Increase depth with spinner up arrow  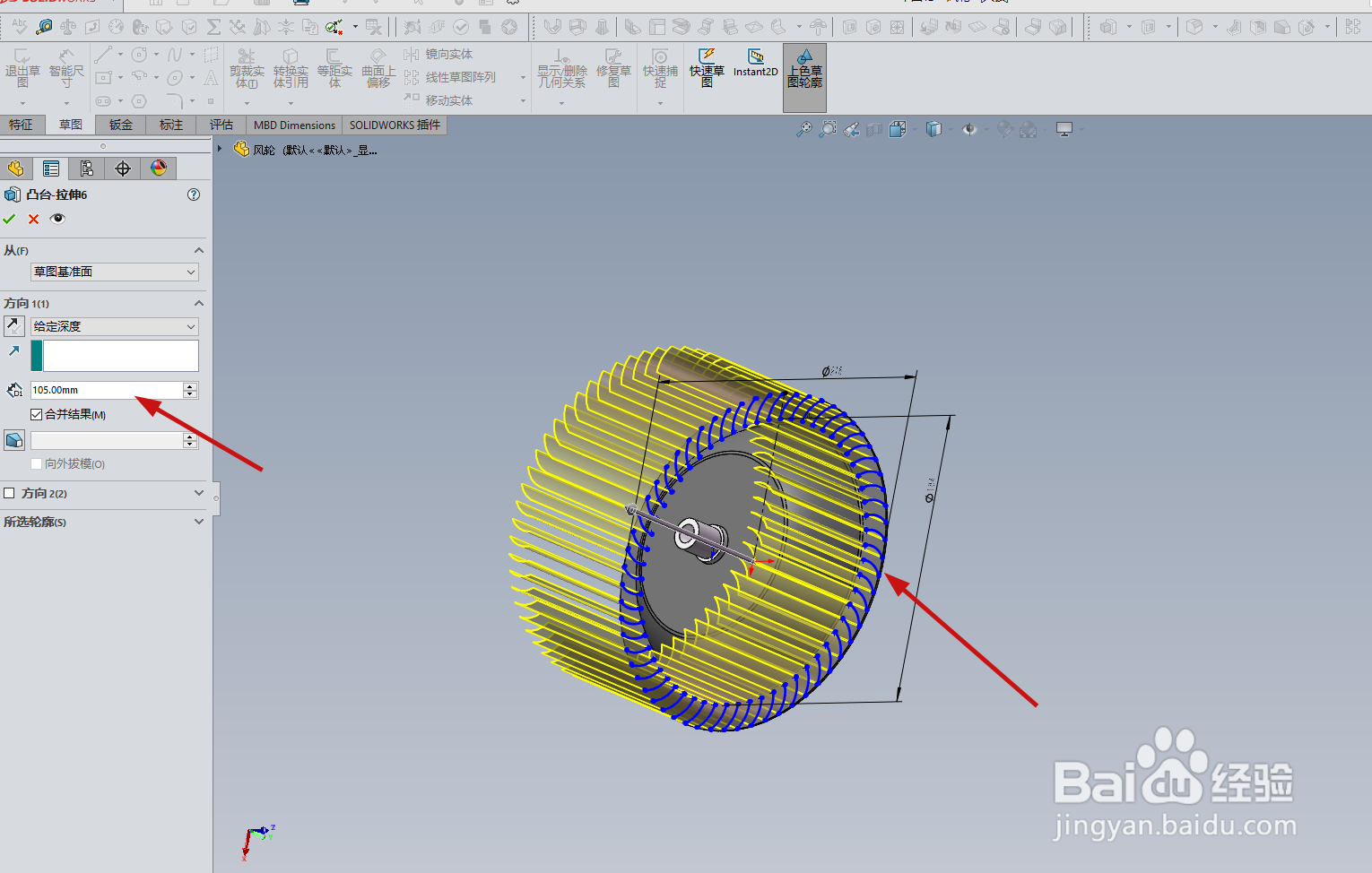click(x=190, y=386)
